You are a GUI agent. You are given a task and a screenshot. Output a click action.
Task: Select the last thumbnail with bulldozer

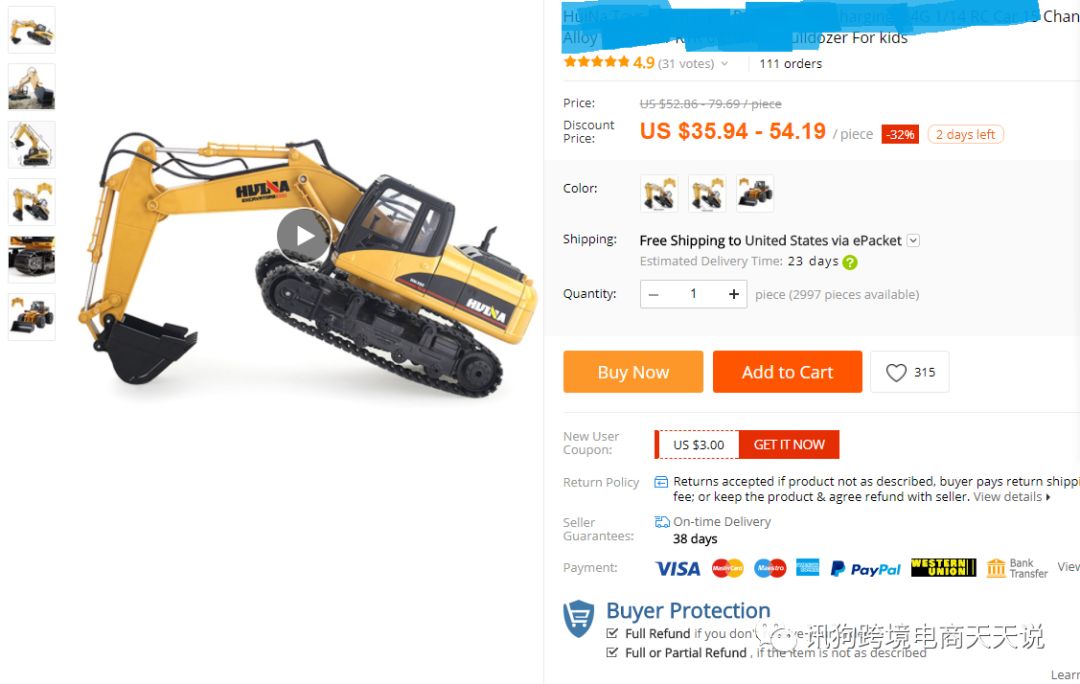(32, 317)
